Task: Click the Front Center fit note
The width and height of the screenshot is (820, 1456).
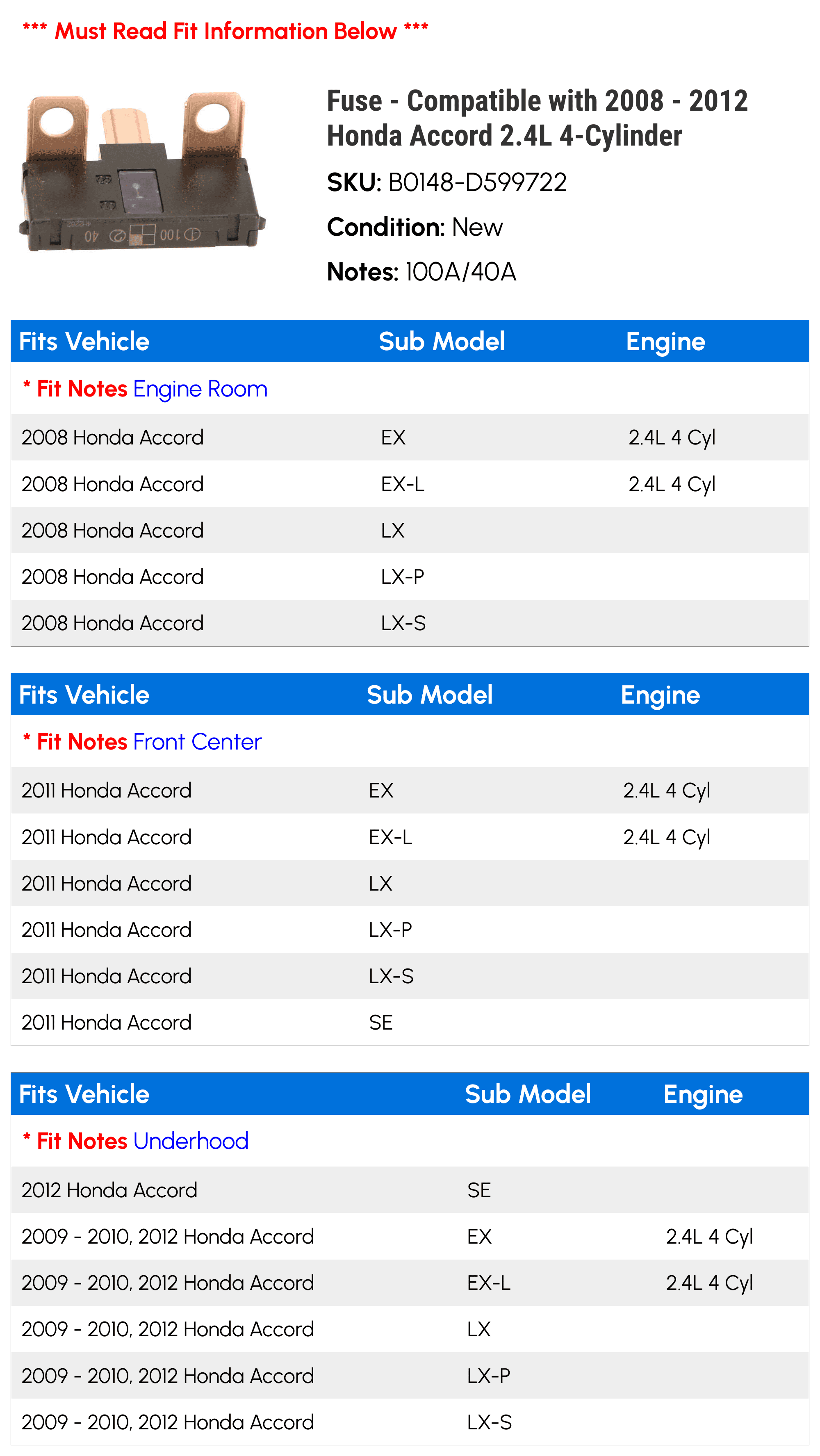Action: pyautogui.click(x=197, y=742)
